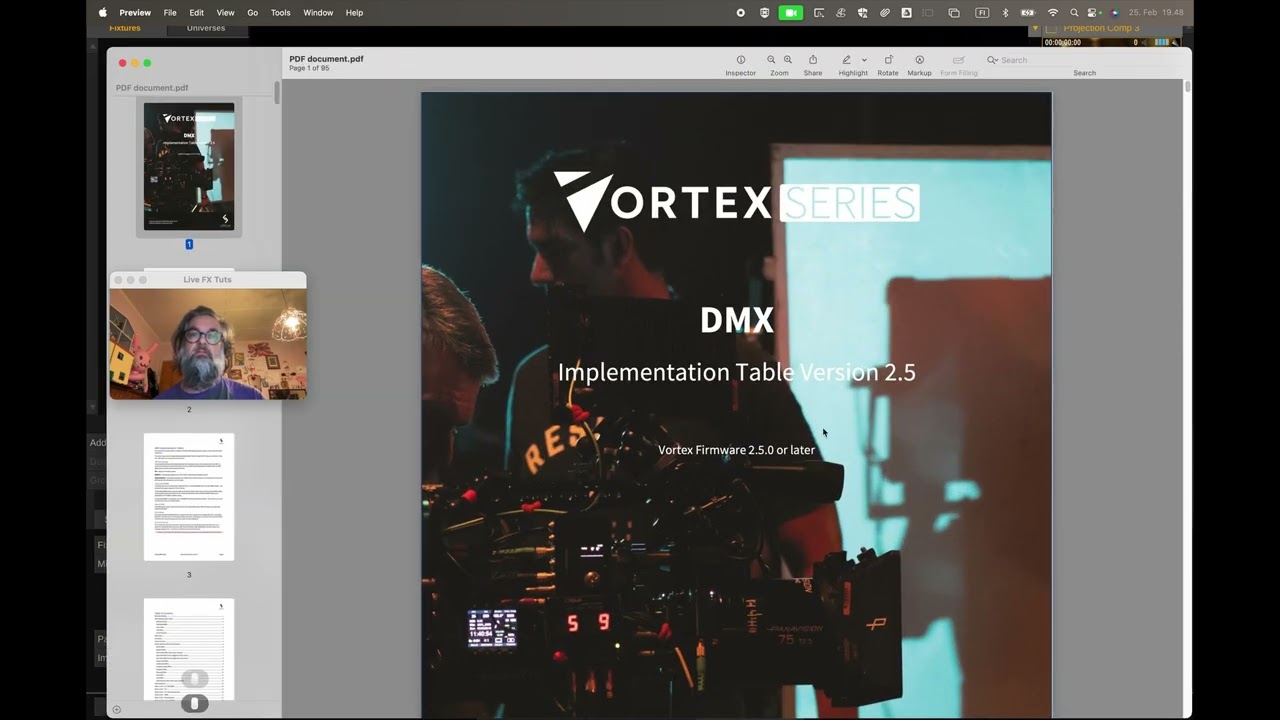This screenshot has width=1280, height=720.
Task: Click the green camera-in-use menu bar icon
Action: coord(791,13)
